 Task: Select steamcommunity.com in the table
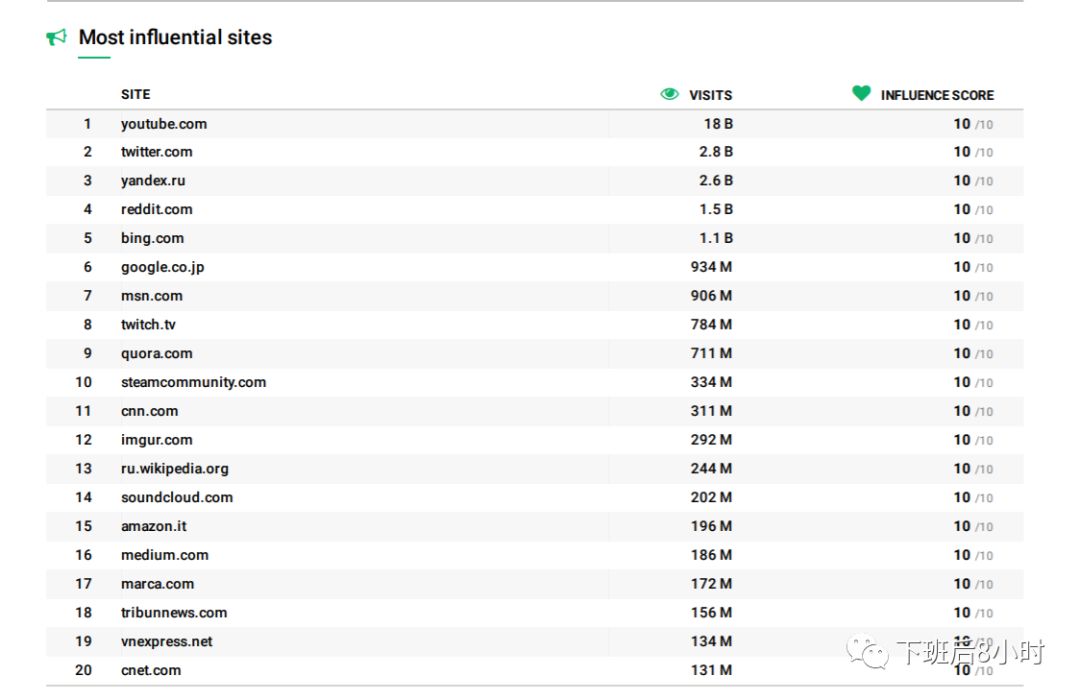point(194,382)
